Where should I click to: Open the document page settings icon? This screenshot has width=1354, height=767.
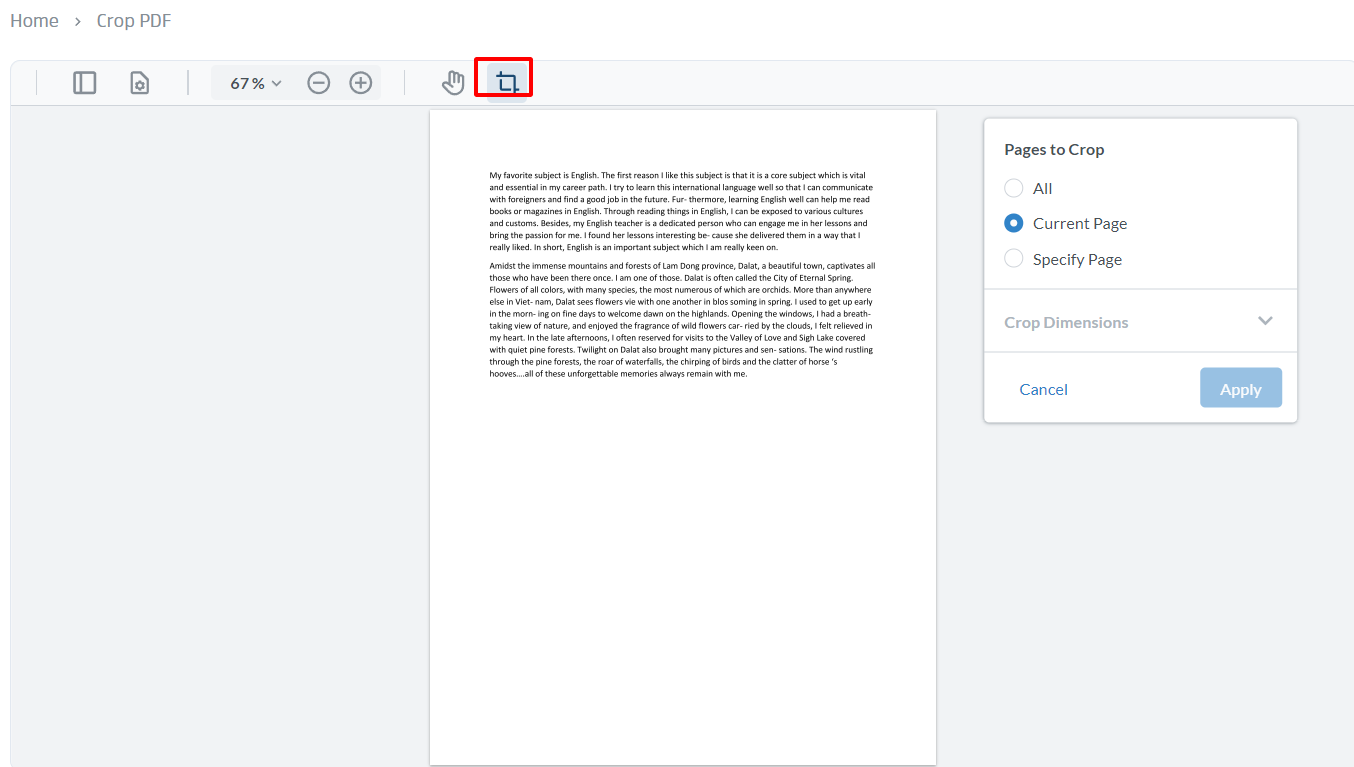(139, 82)
